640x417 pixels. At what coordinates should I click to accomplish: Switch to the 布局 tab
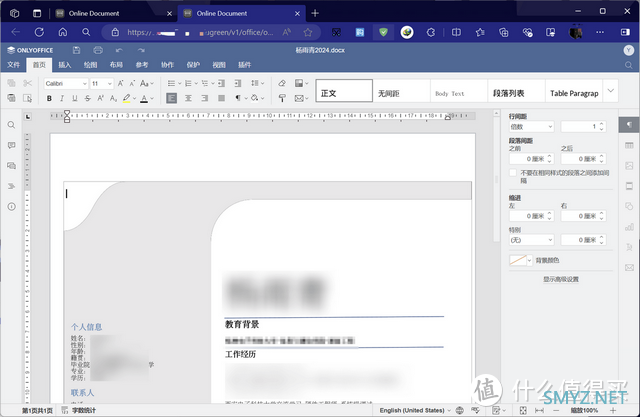[x=116, y=65]
